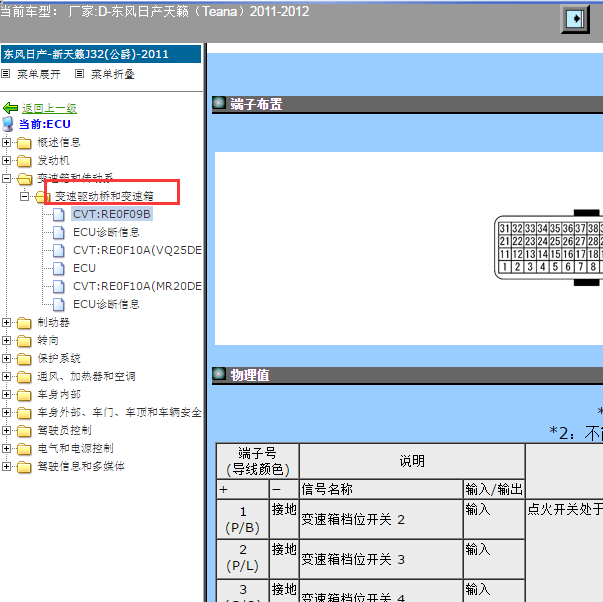This screenshot has height=602, width=603.
Task: Click the 物理值 section title
Action: [250, 375]
